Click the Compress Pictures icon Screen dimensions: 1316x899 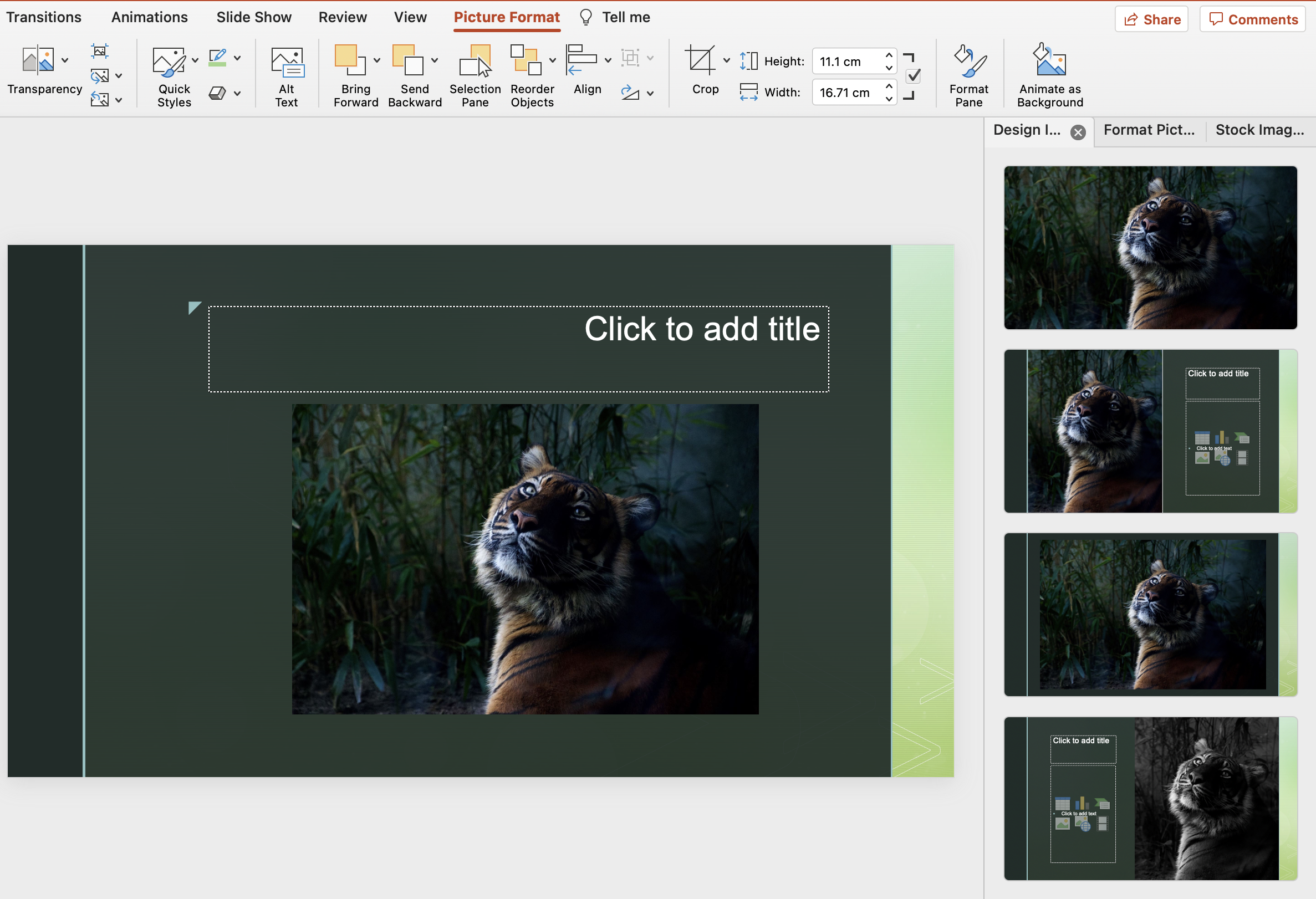point(100,51)
